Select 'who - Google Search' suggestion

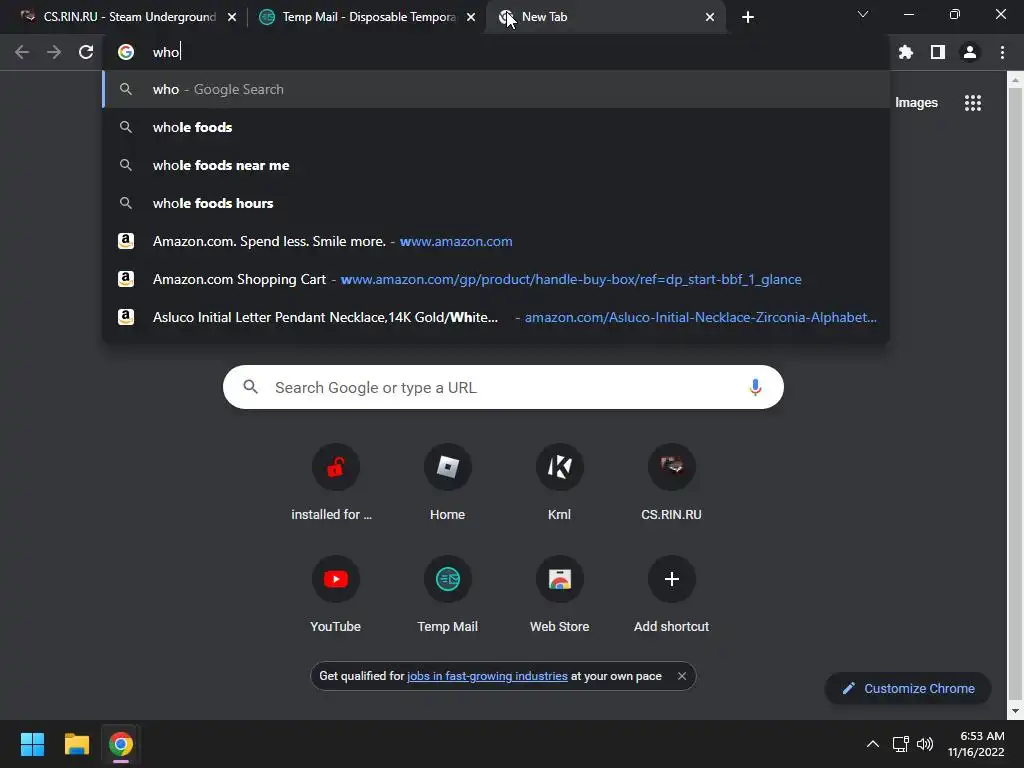pyautogui.click(x=496, y=89)
